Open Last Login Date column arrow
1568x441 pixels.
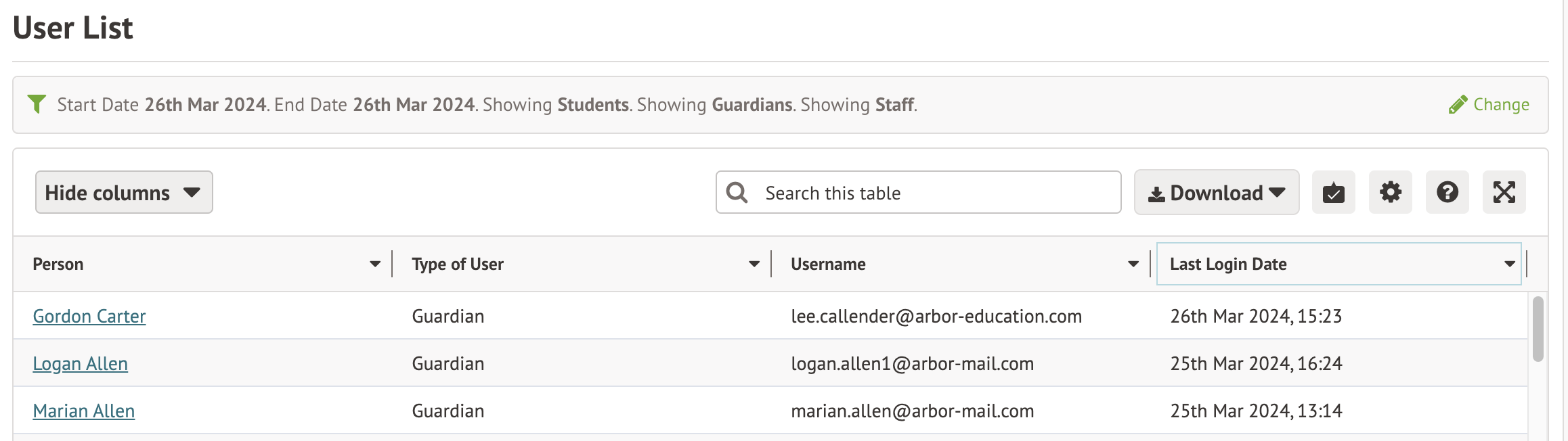pyautogui.click(x=1509, y=264)
